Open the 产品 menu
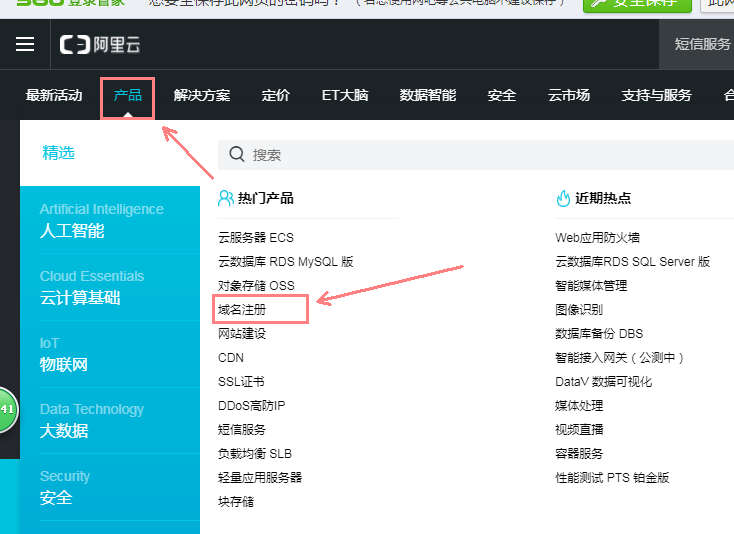 127,95
